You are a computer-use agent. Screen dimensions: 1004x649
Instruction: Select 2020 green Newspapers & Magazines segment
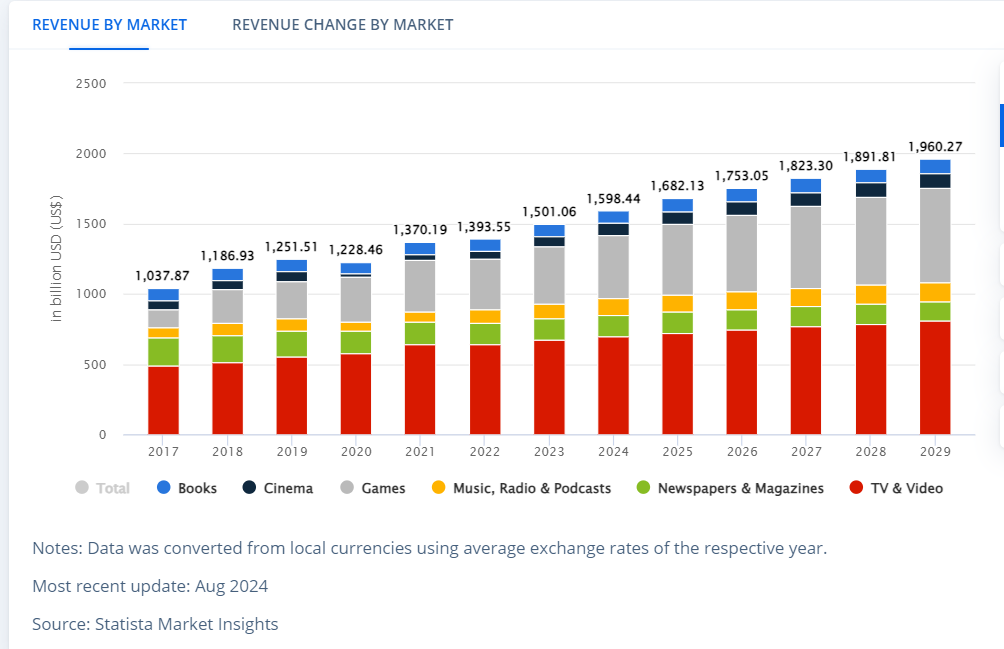(x=356, y=342)
